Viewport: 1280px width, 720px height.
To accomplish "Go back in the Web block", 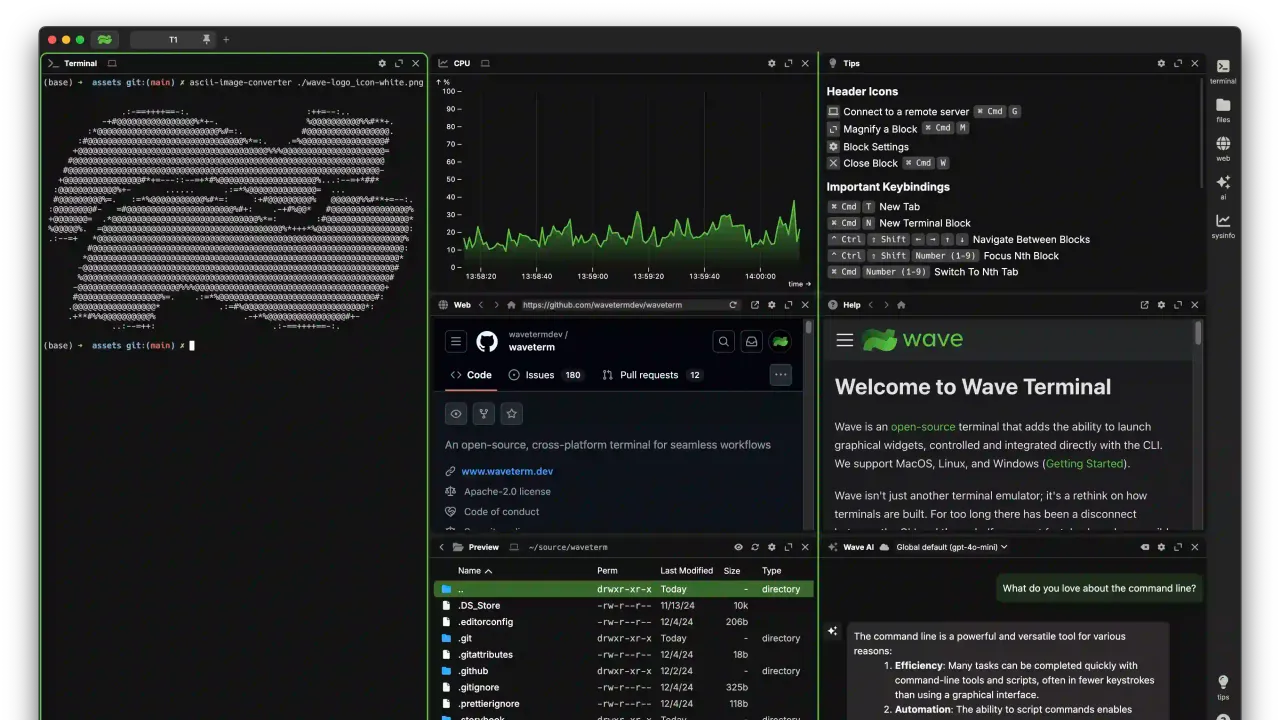I will (x=481, y=305).
